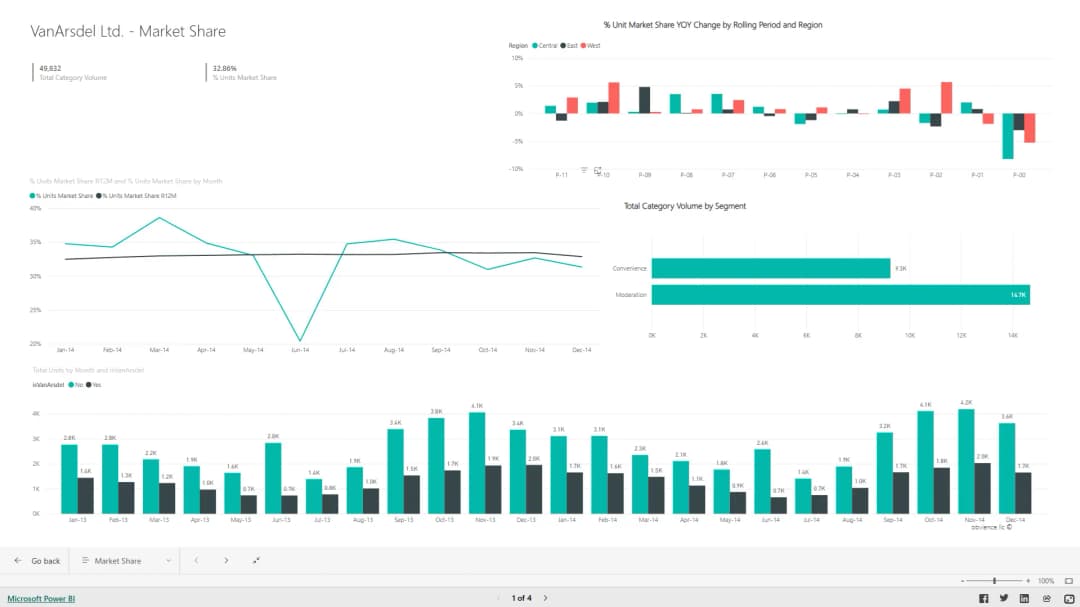This screenshot has height=607, width=1080.
Task: Click the previous page arrow beside 1 of 4
Action: coord(499,598)
